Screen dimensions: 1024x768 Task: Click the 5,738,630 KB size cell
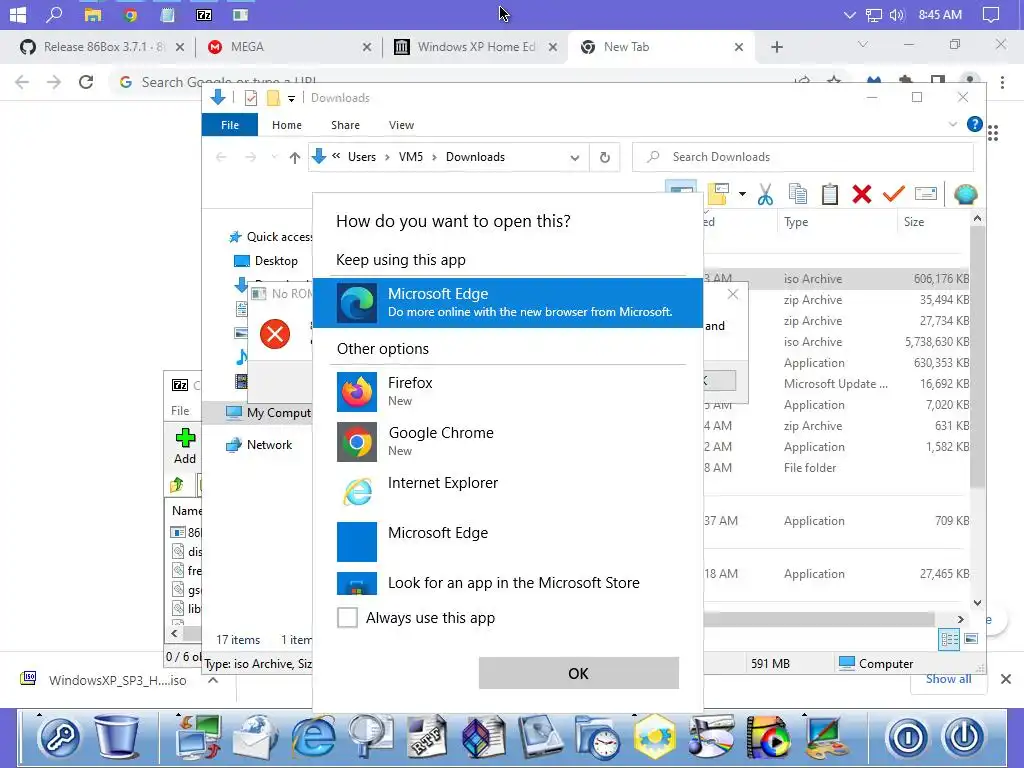click(936, 342)
